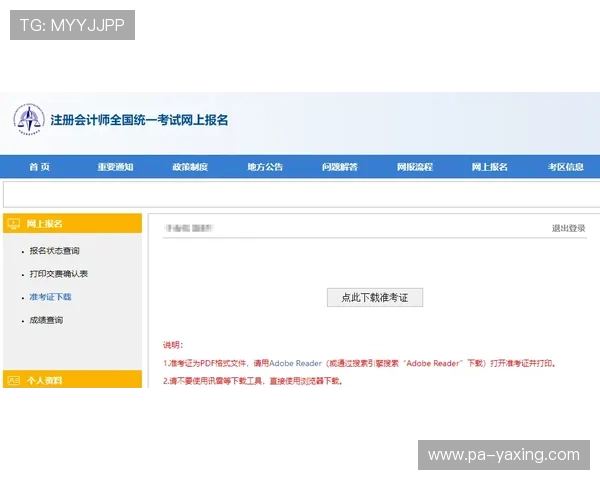Open 打印交费确认表 in the sidebar
600x480 pixels.
[x=59, y=274]
